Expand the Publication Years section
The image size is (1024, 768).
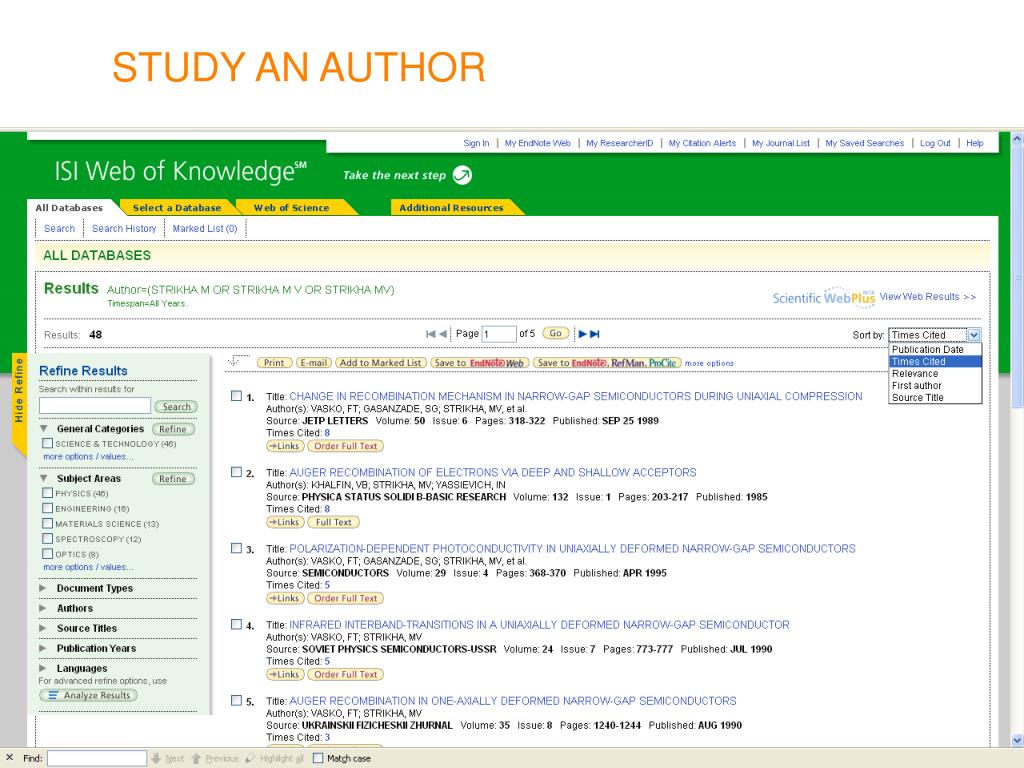click(x=43, y=648)
